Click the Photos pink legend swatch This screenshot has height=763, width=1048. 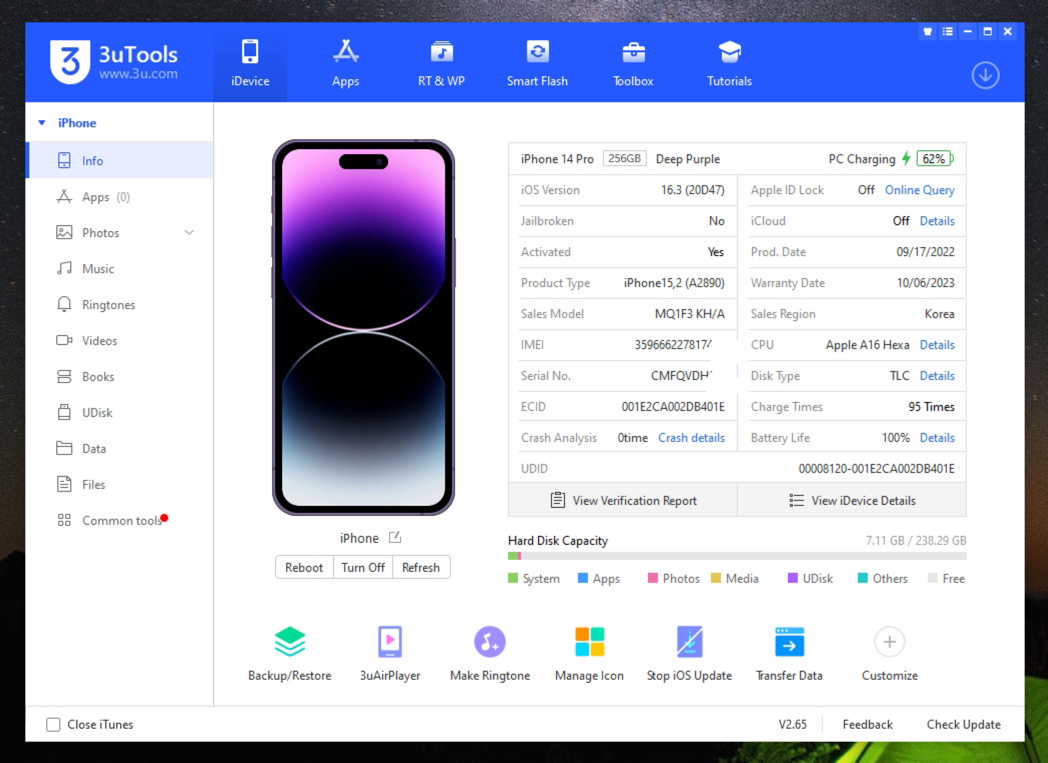[x=653, y=578]
